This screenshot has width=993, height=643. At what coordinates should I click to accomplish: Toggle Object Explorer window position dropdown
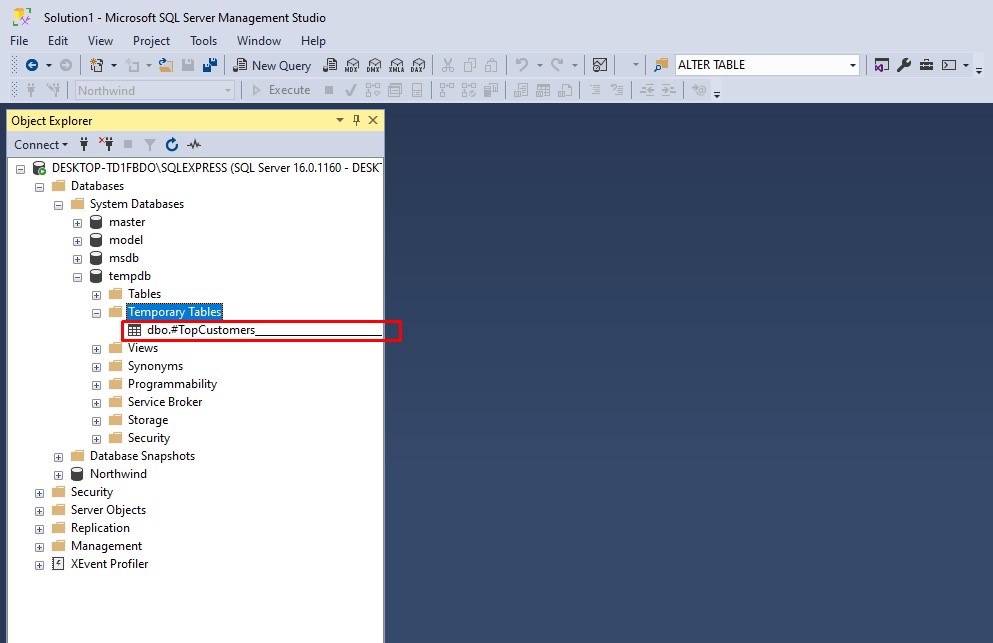pyautogui.click(x=340, y=120)
